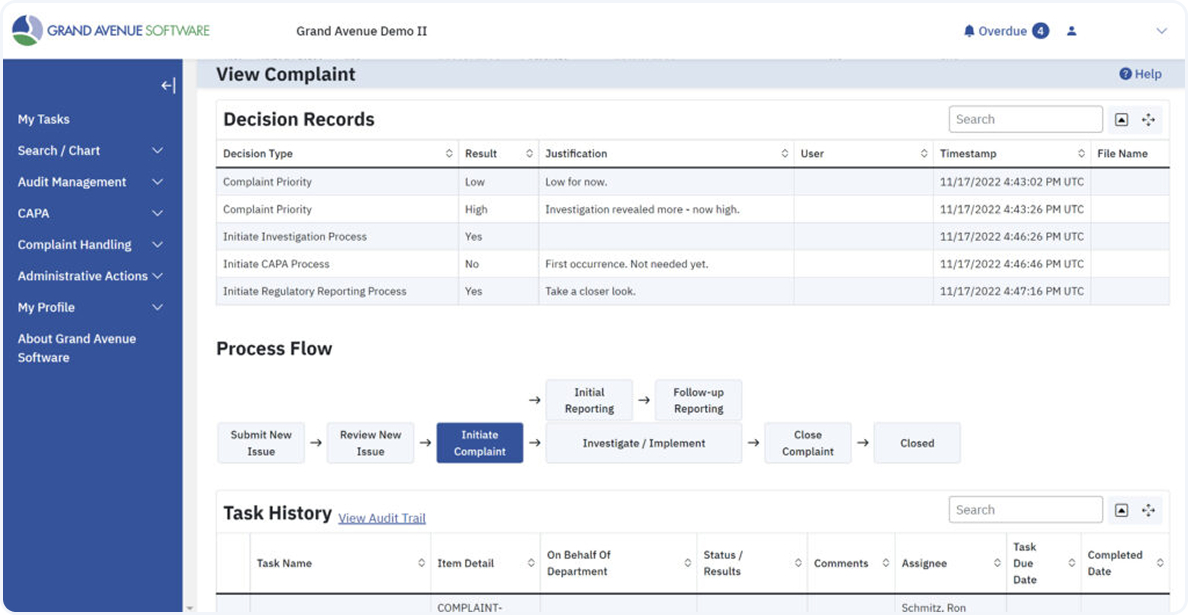Click the Decision Records search field

1025,119
